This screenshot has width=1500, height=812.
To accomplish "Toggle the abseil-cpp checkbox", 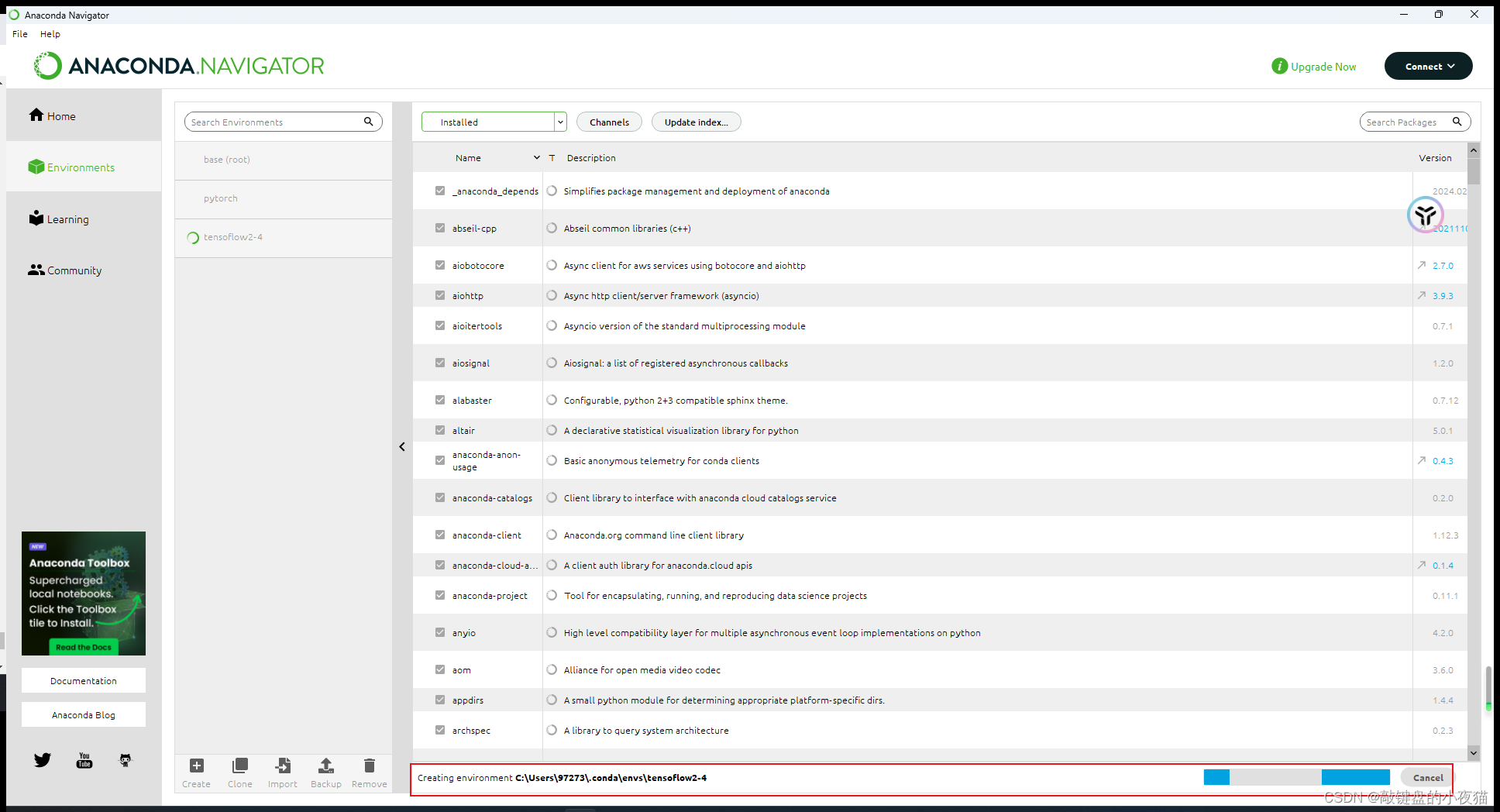I will coord(440,228).
